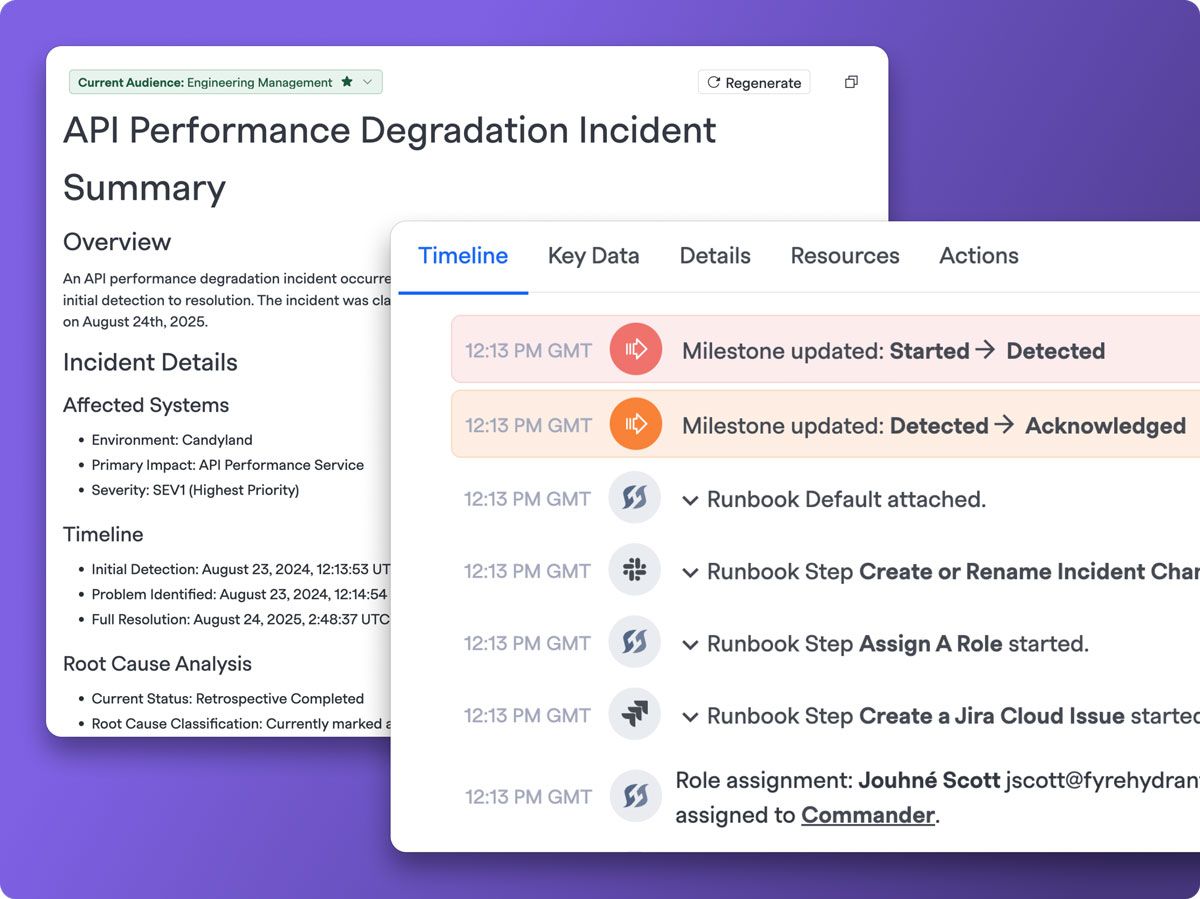This screenshot has height=899, width=1200.
Task: Expand the Create or Rename Incident Channel step
Action: coord(690,573)
